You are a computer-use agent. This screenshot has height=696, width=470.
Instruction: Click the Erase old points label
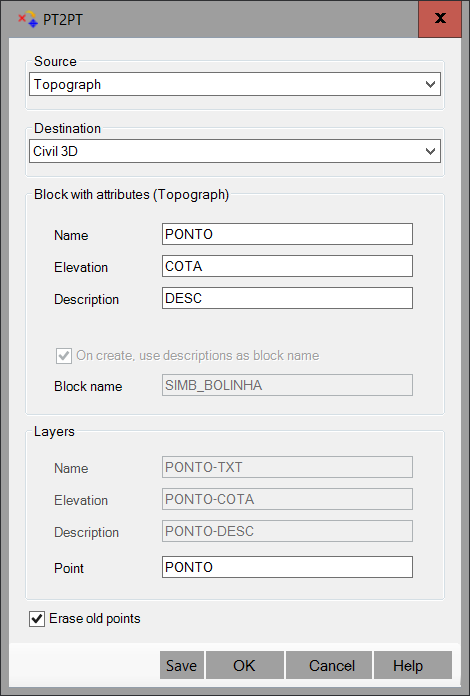[x=95, y=618]
